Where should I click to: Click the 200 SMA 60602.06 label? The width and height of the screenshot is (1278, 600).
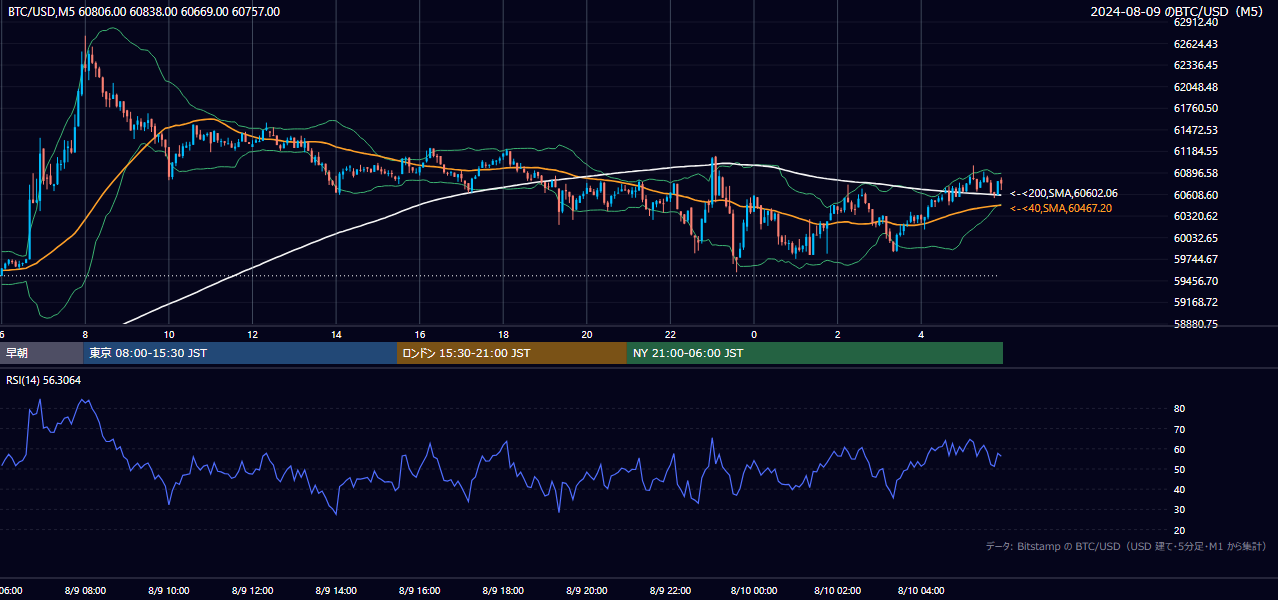1064,193
